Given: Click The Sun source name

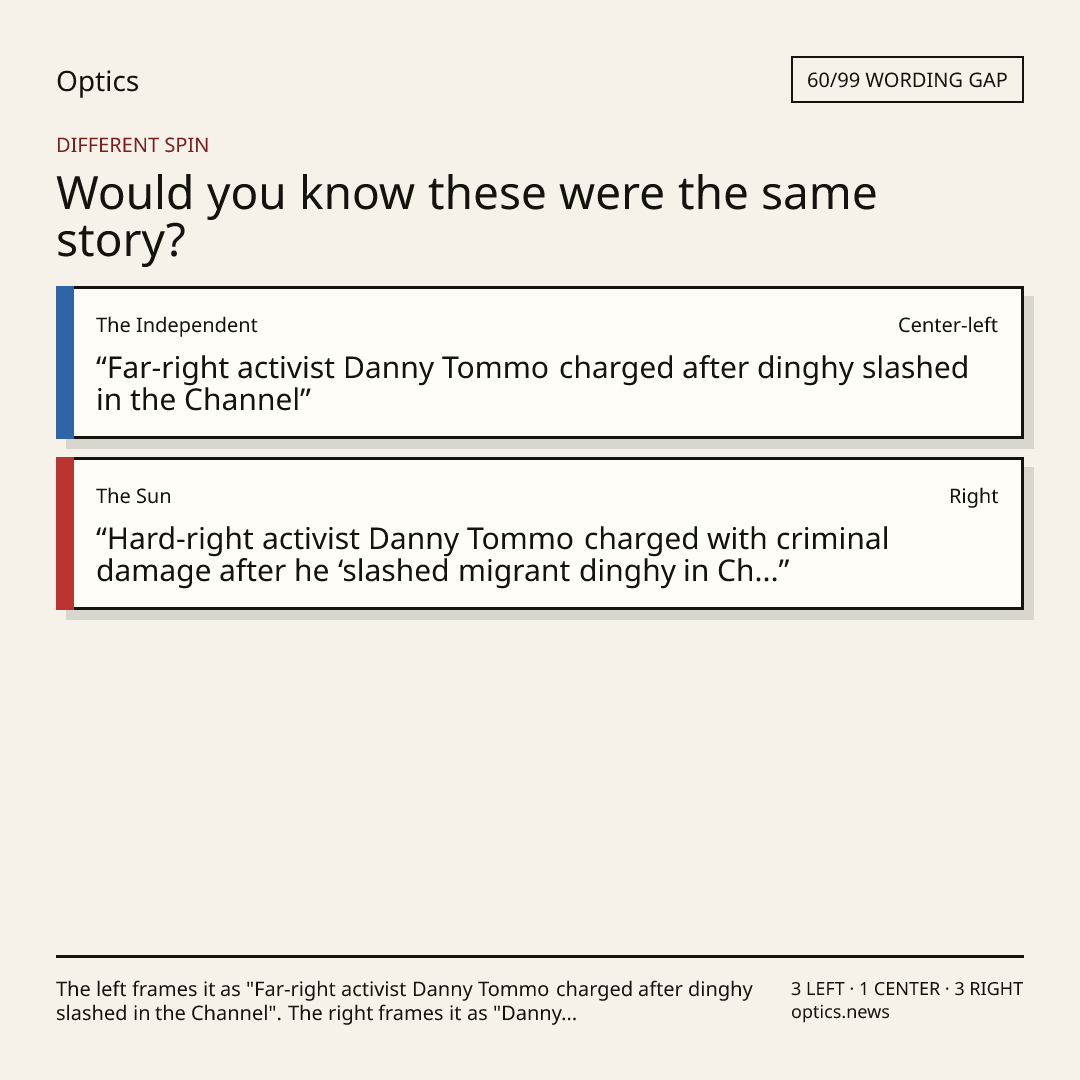Looking at the screenshot, I should 134,496.
